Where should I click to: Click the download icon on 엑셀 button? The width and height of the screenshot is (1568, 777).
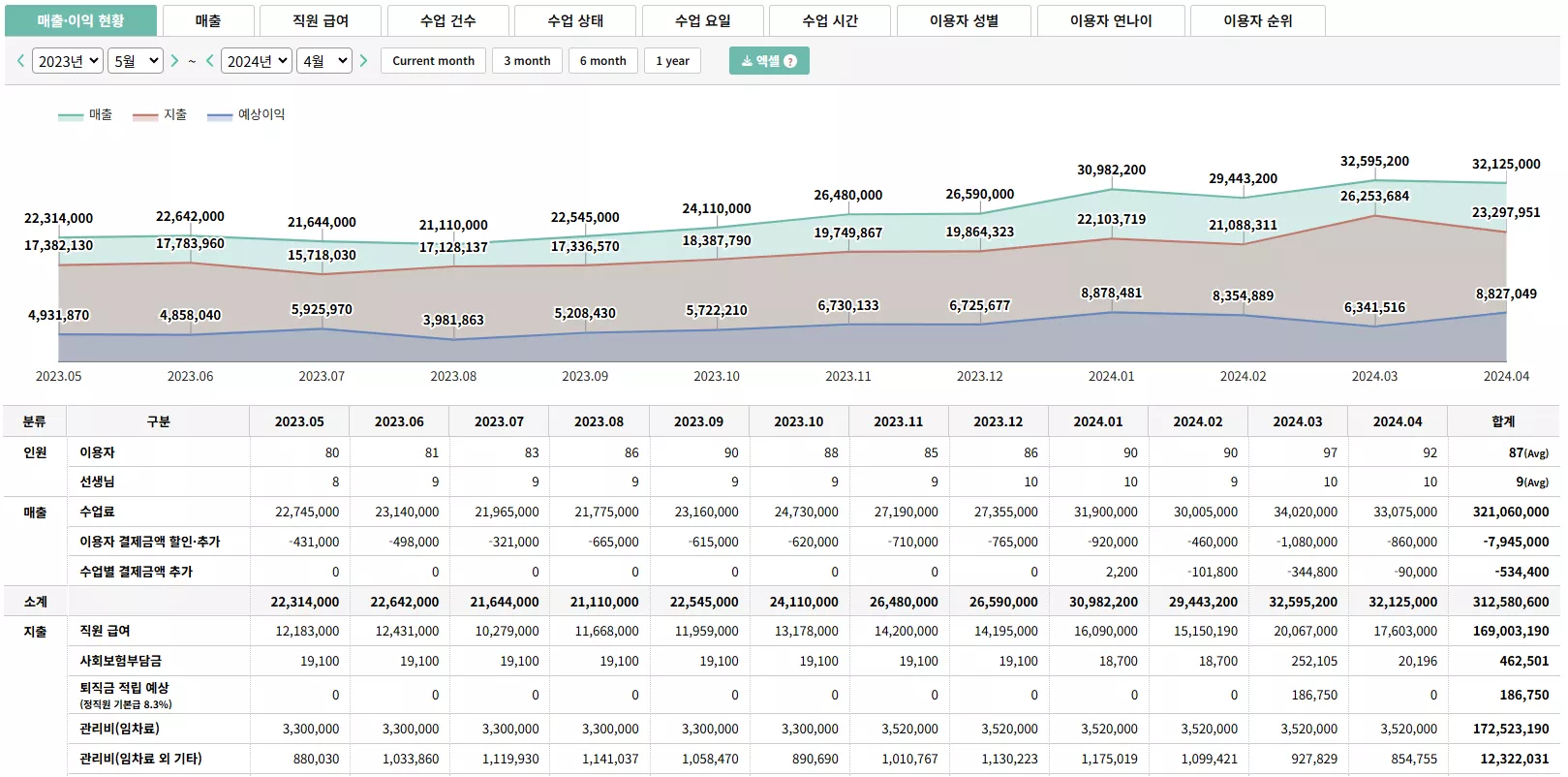coord(747,61)
